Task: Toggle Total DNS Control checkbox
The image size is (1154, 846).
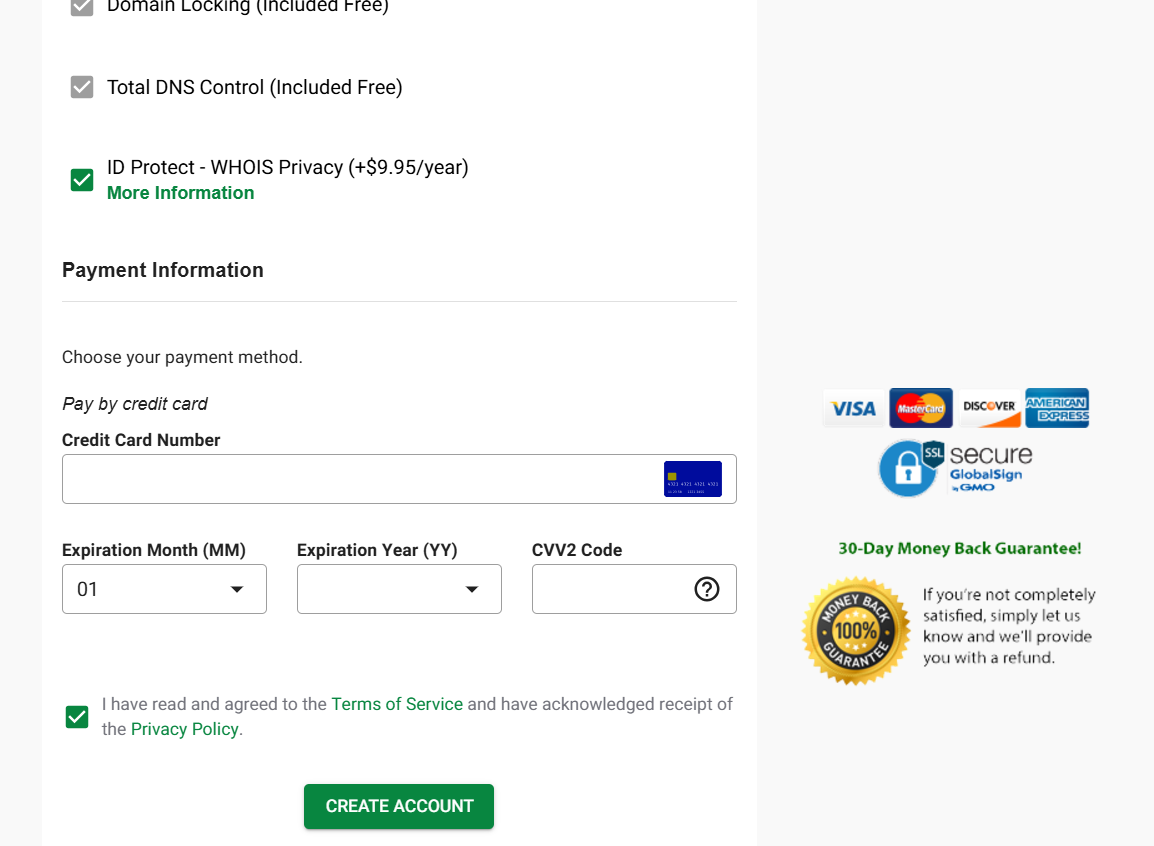Action: [82, 87]
